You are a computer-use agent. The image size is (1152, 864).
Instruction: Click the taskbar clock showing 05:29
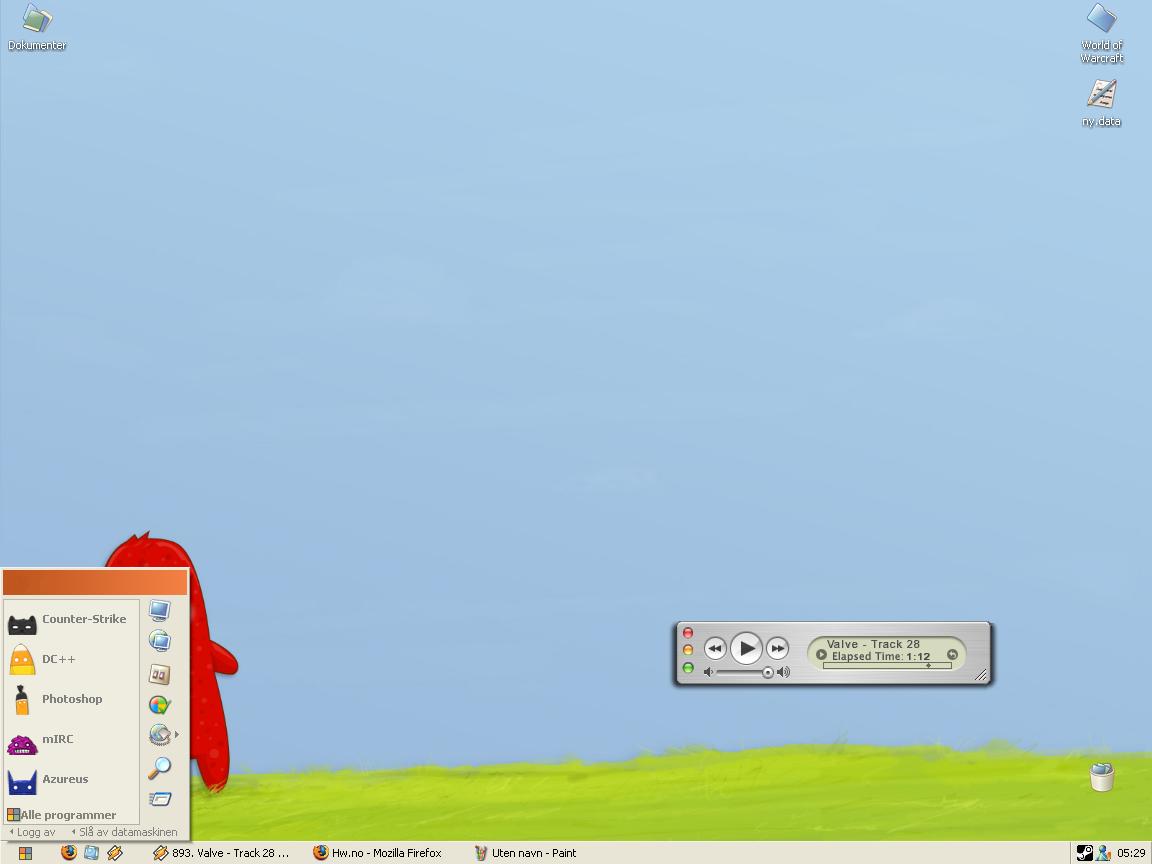[1131, 853]
